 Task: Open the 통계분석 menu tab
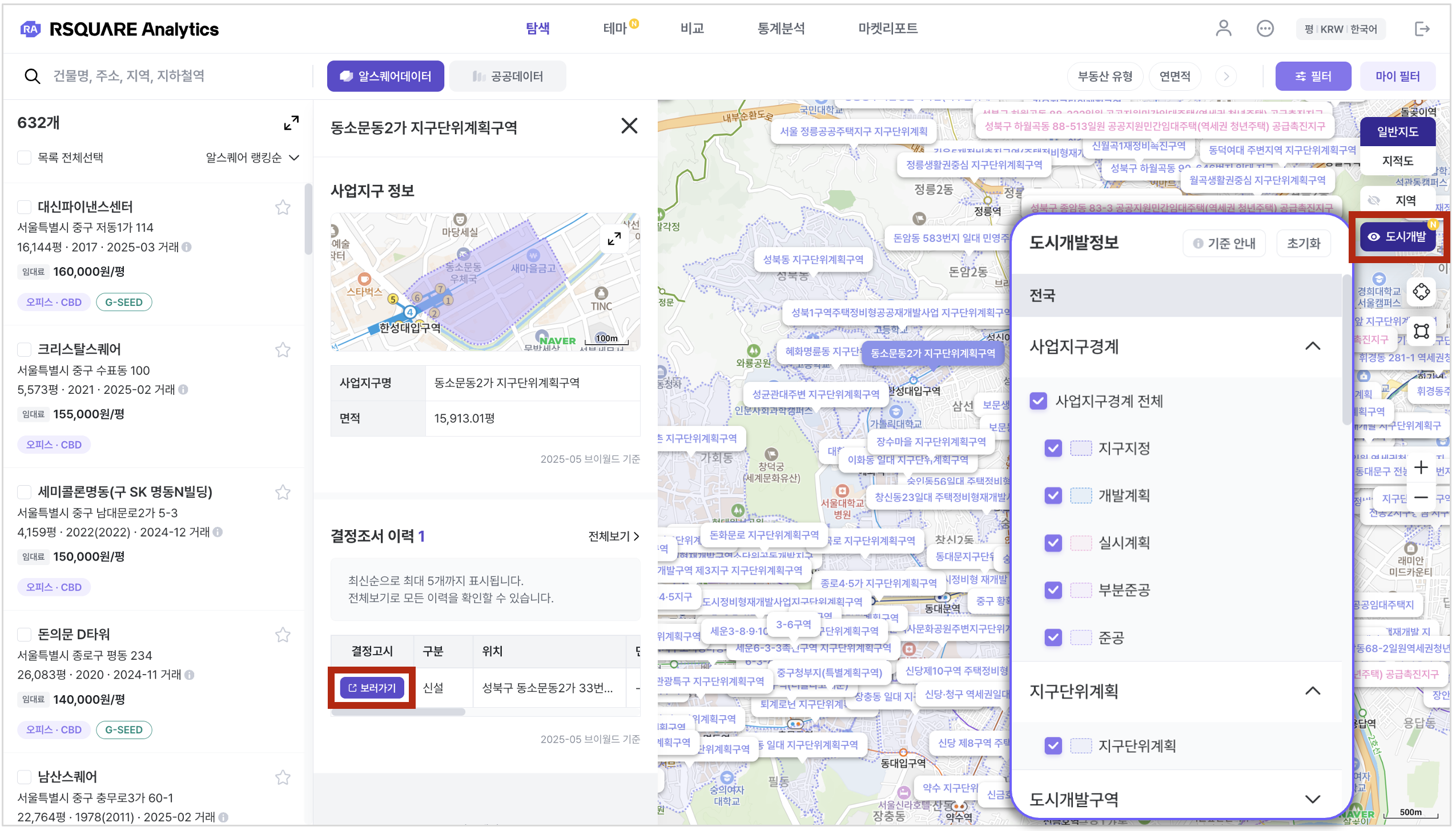click(x=781, y=29)
